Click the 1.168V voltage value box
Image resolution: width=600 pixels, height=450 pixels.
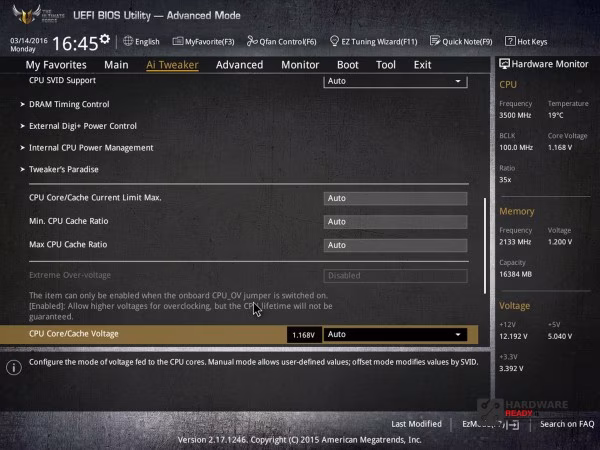point(304,335)
